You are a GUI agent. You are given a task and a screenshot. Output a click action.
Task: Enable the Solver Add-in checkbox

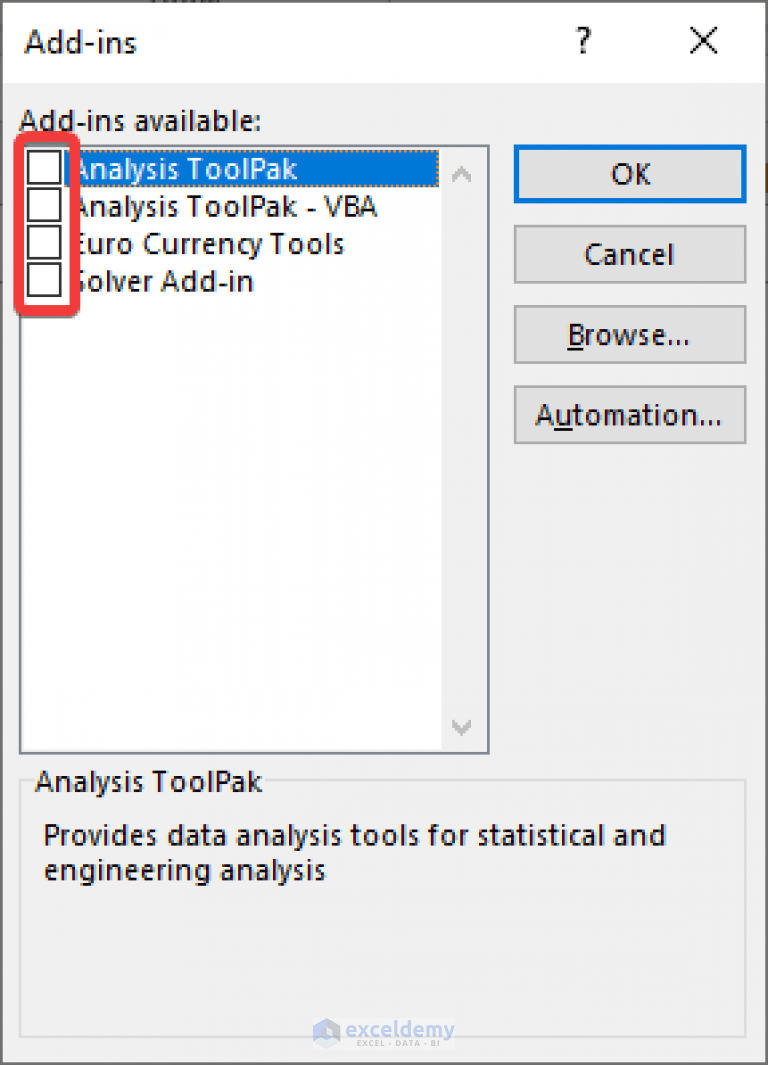click(x=44, y=279)
